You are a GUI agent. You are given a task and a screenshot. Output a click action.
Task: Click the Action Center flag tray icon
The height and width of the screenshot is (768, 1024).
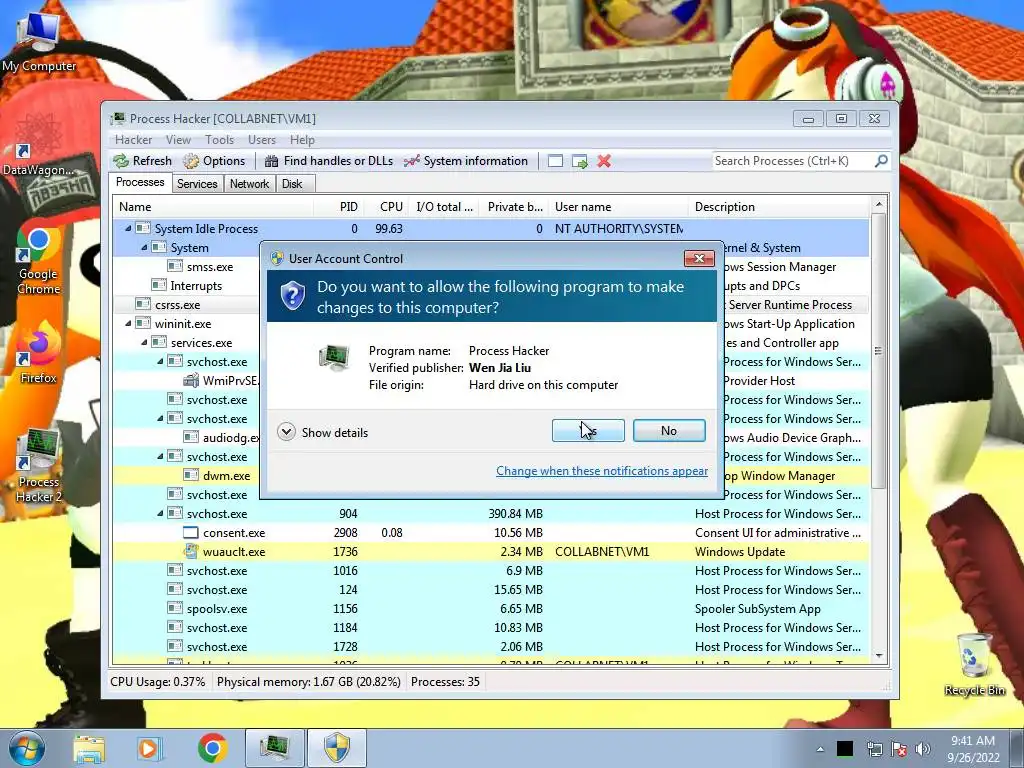pos(899,749)
